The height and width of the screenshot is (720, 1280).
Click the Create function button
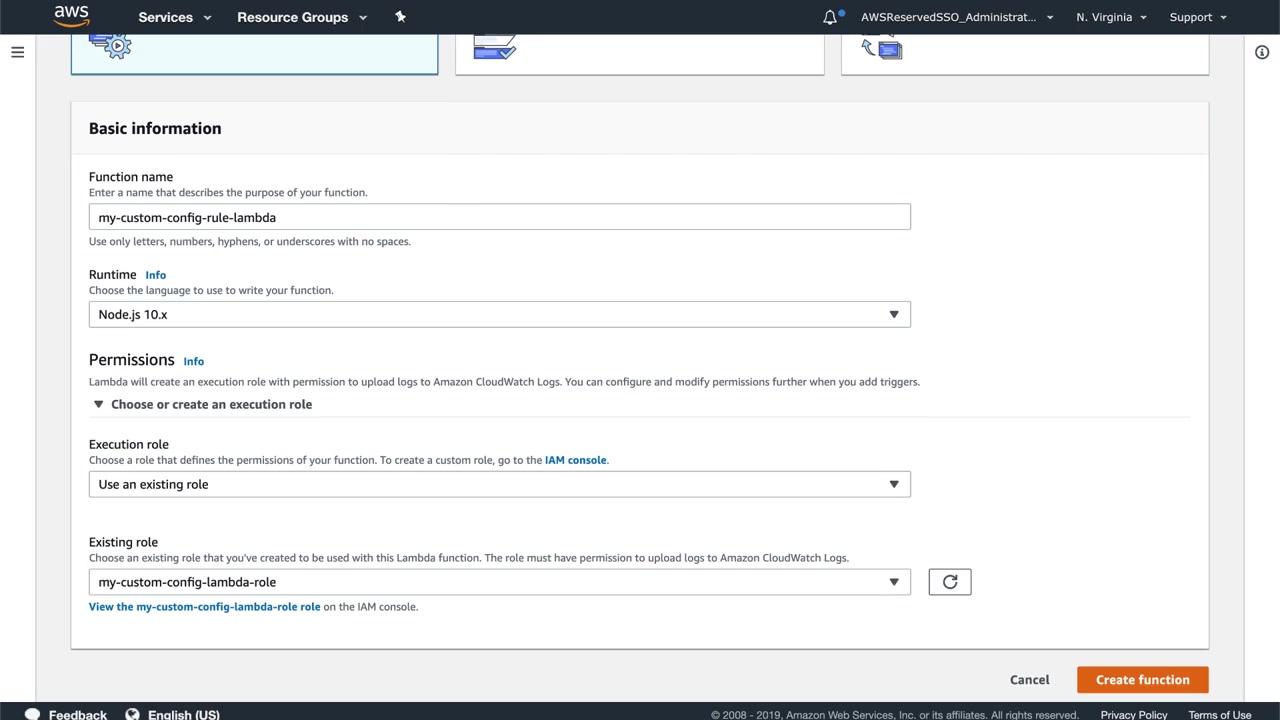tap(1142, 680)
